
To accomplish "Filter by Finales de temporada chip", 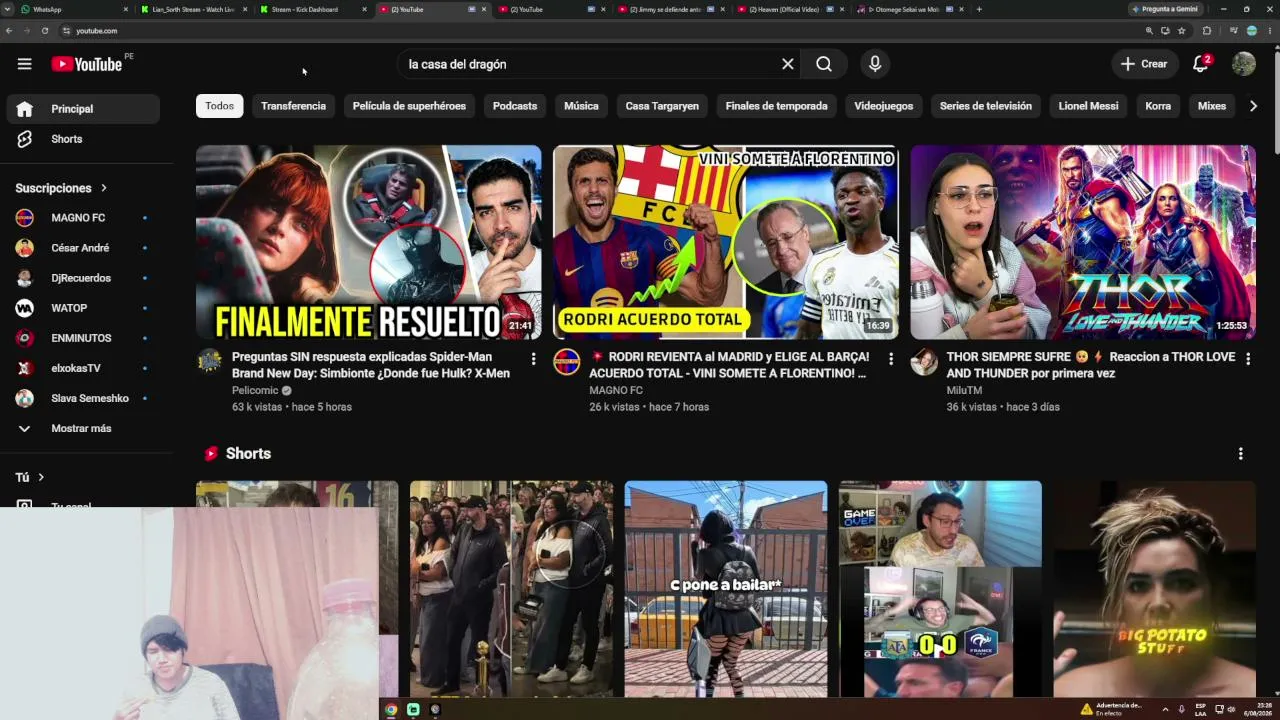I will [x=777, y=106].
